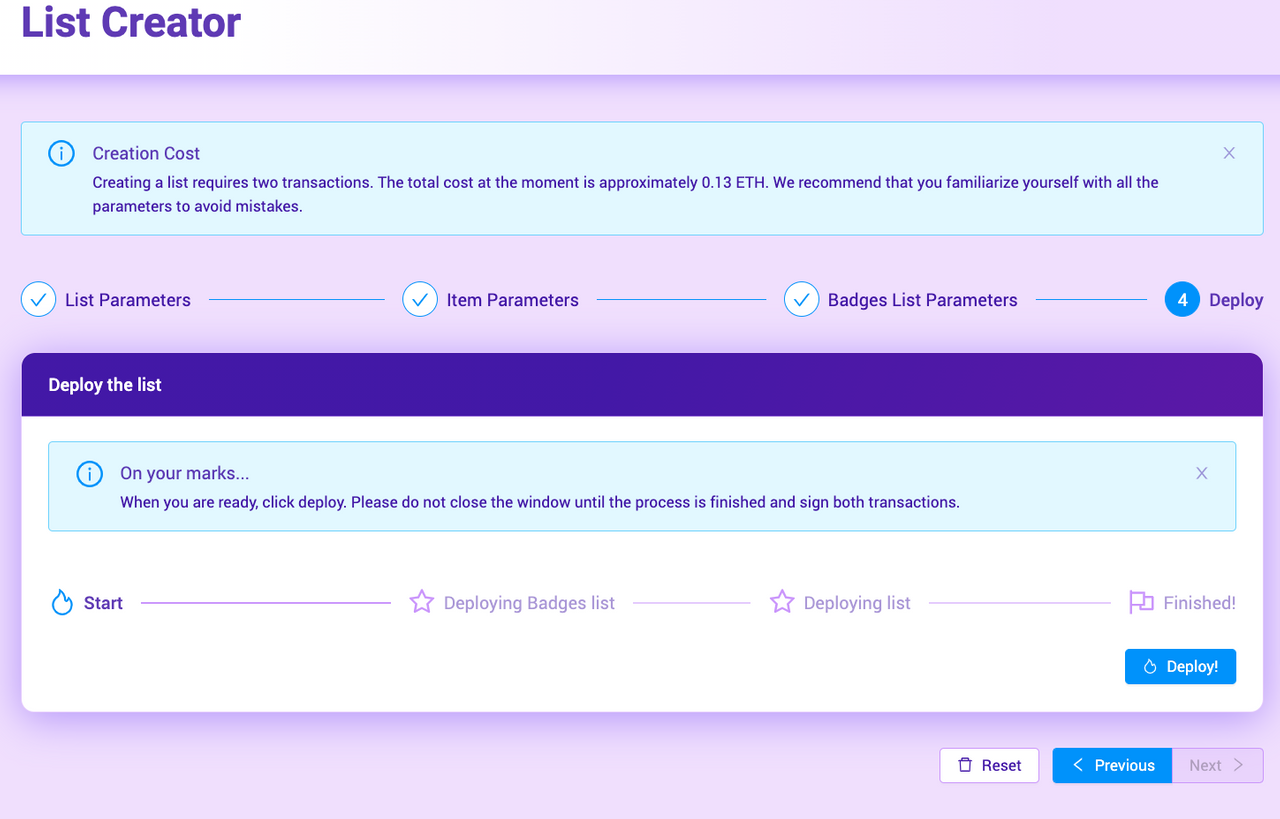Reset the list creator form
The width and height of the screenshot is (1280, 819).
tap(989, 765)
